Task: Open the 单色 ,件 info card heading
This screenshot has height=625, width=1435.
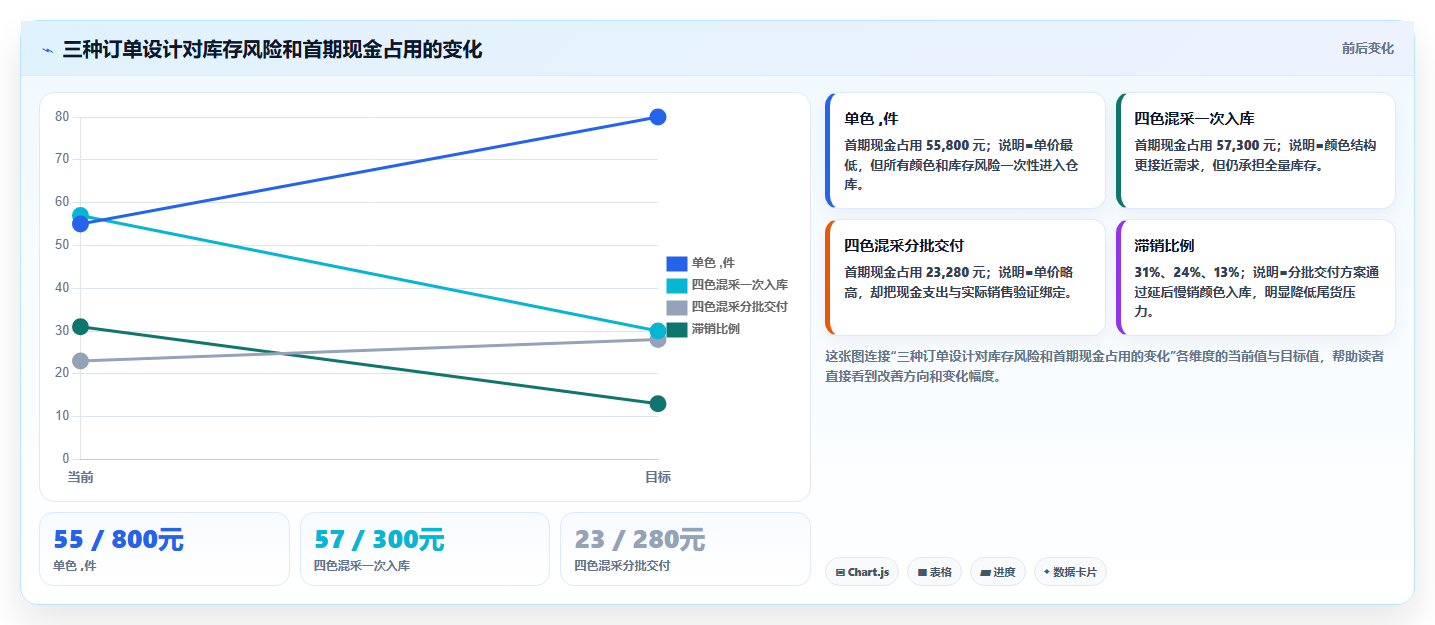Action: pyautogui.click(x=871, y=119)
